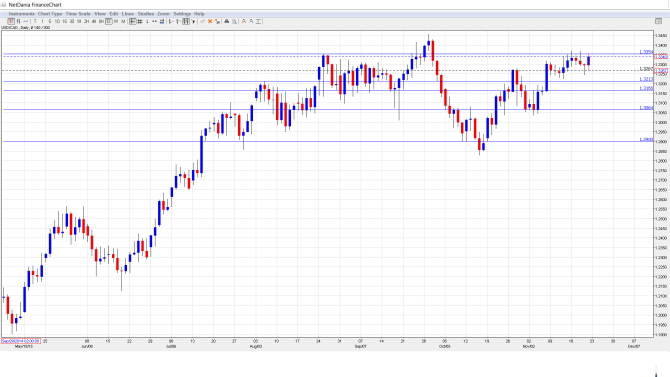
Task: Switch to the 2H time scale
Action: click(86, 21)
